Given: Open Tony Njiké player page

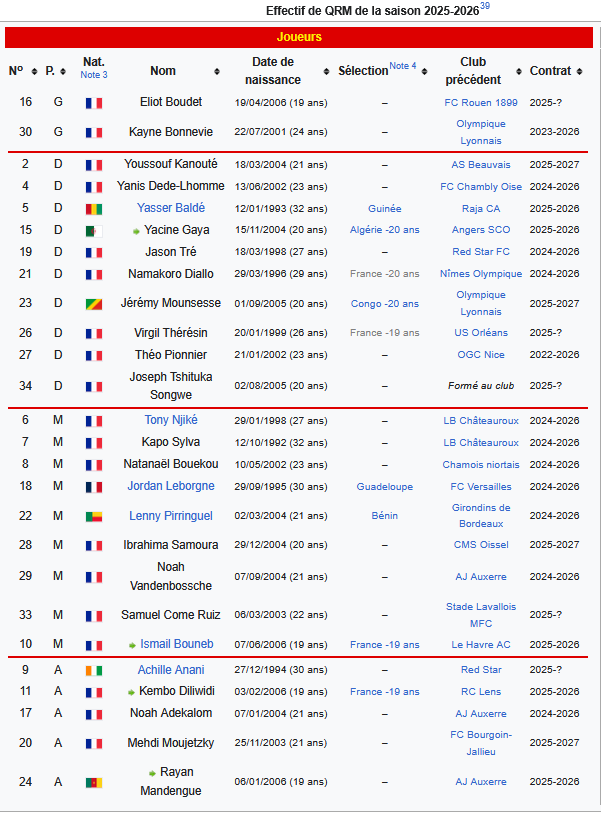Looking at the screenshot, I should pyautogui.click(x=171, y=421).
